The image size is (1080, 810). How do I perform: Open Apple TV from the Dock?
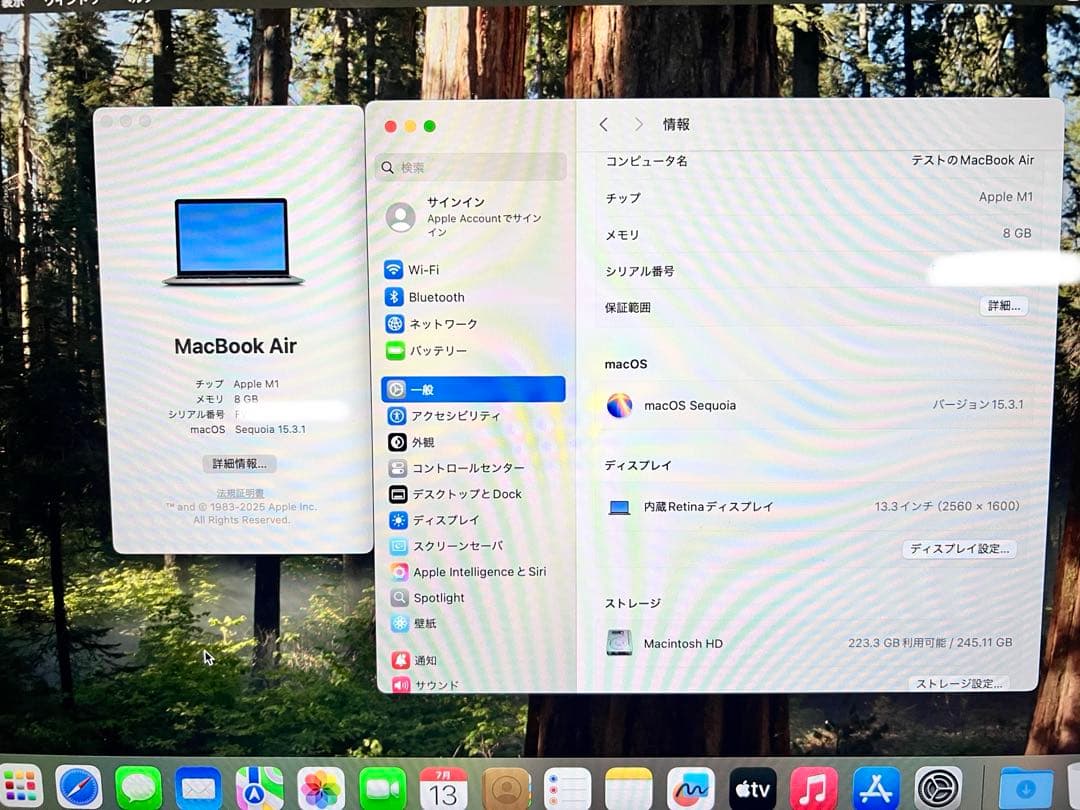pos(752,788)
